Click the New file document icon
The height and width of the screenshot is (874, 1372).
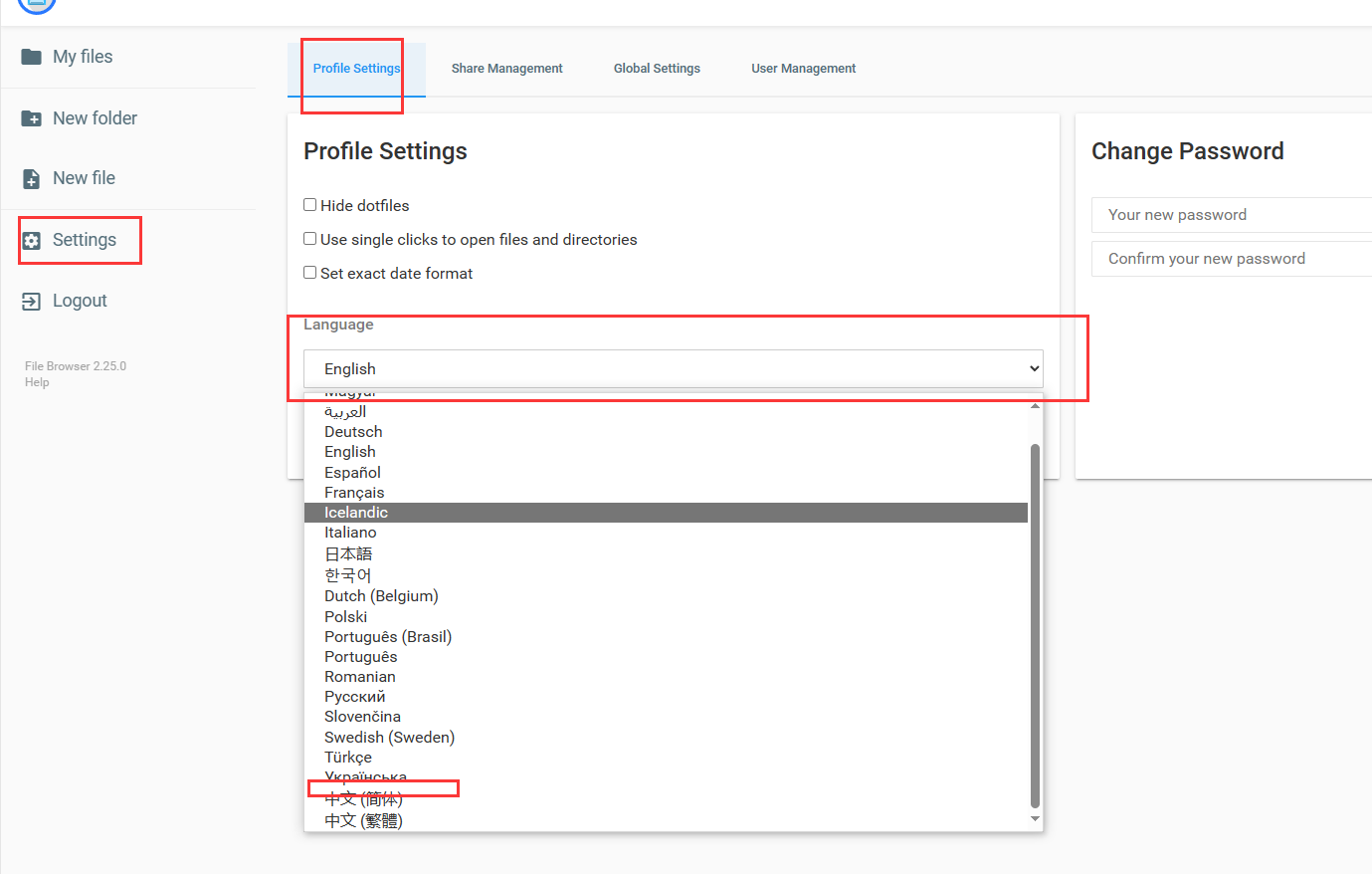tap(32, 179)
